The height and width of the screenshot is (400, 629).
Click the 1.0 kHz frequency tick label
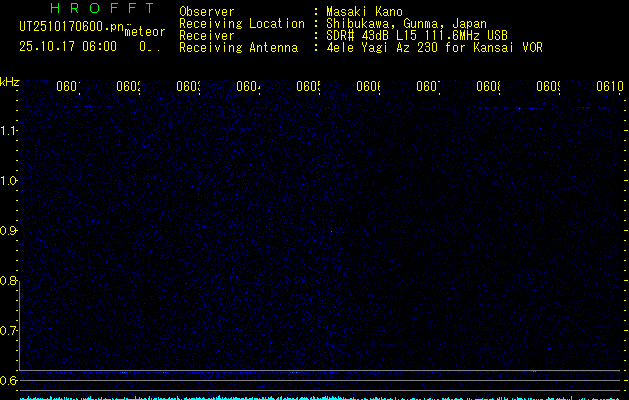[x=8, y=181]
